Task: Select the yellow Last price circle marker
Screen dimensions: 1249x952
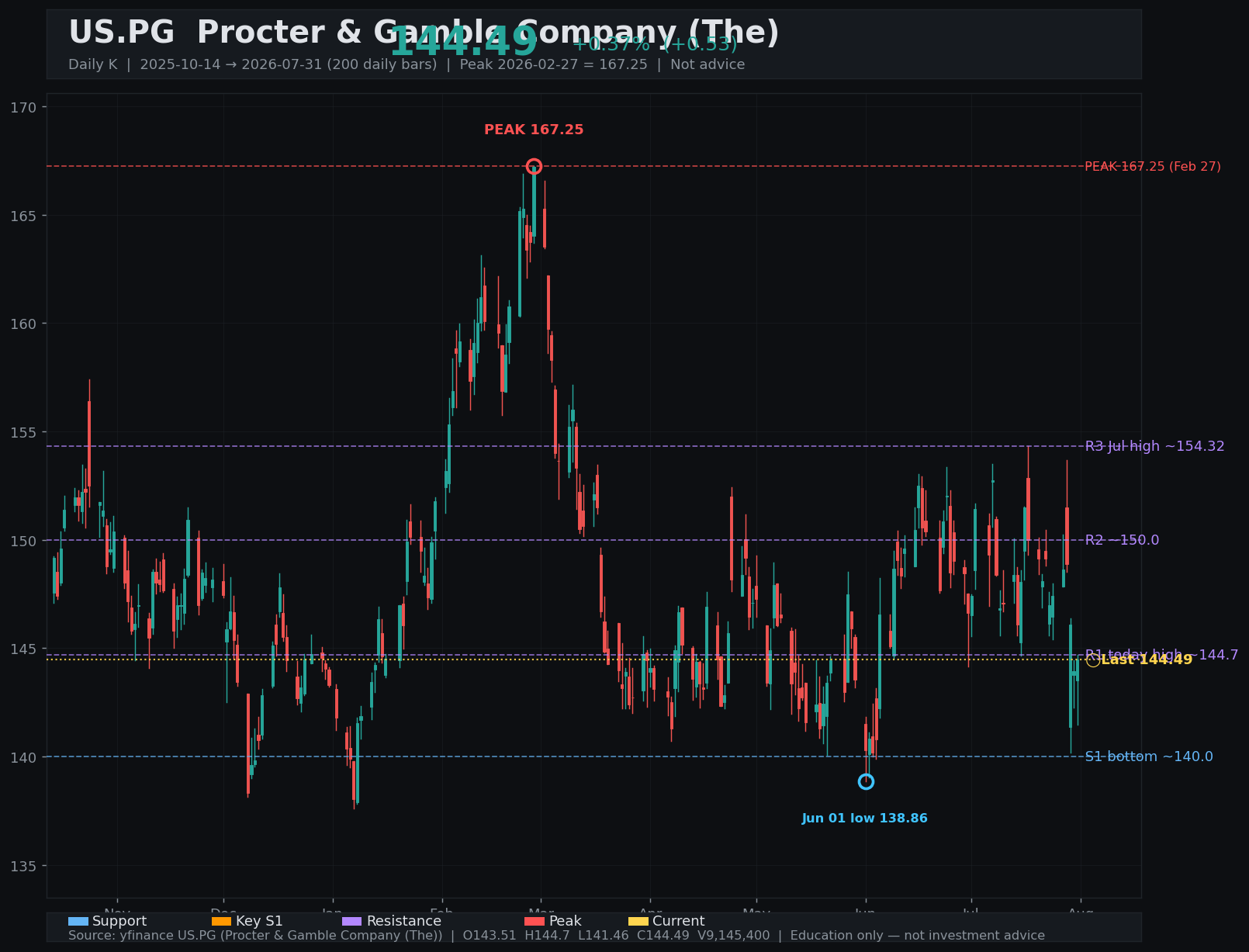Action: coord(1093,660)
